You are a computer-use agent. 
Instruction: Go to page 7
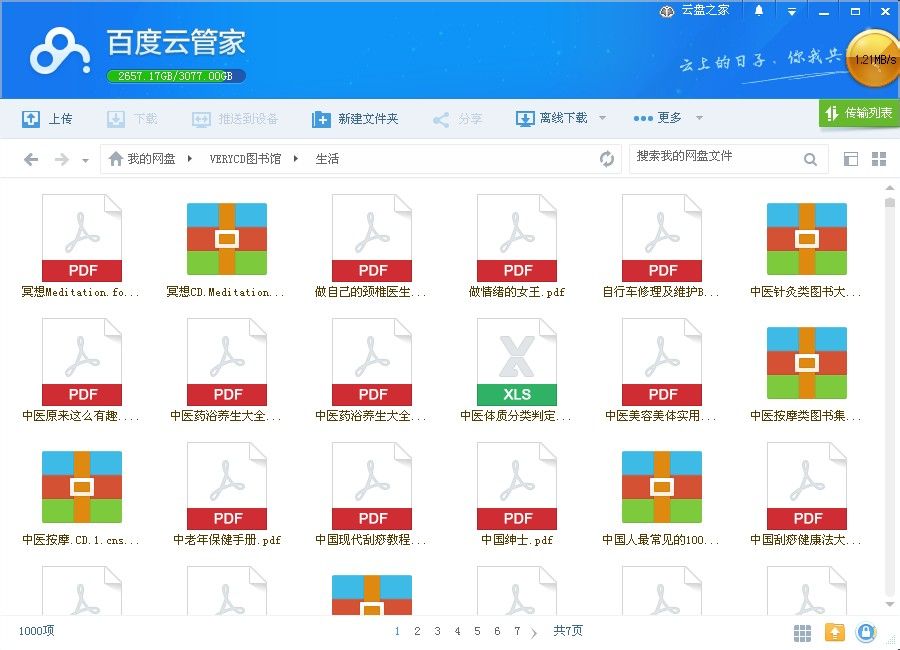[517, 631]
